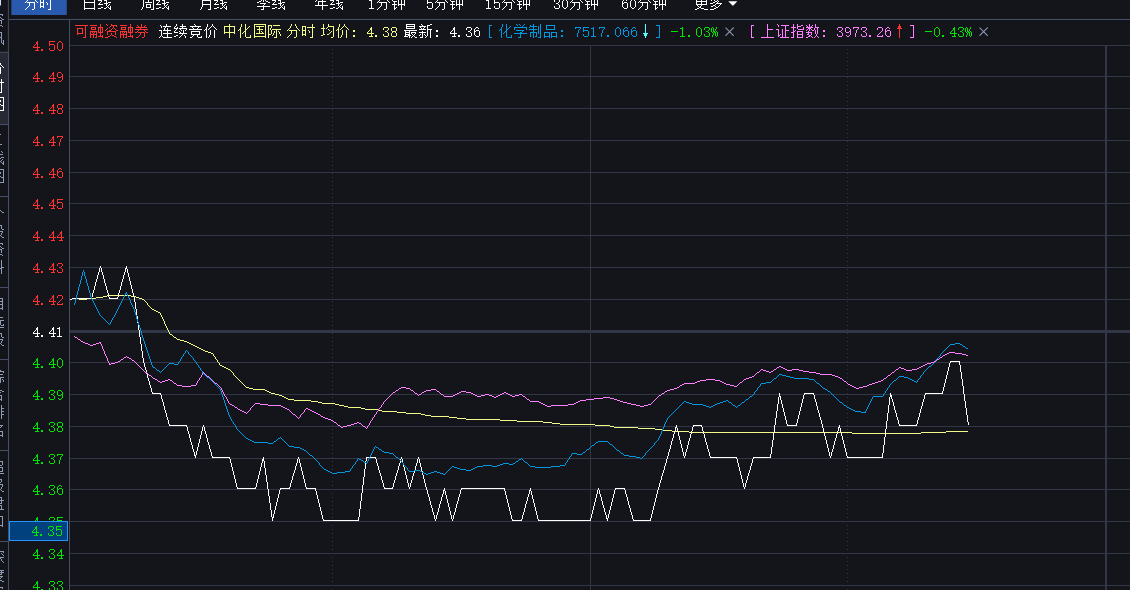This screenshot has height=590, width=1130.
Task: Remove the 化学制品 overlay with its × icon
Action: coord(729,32)
